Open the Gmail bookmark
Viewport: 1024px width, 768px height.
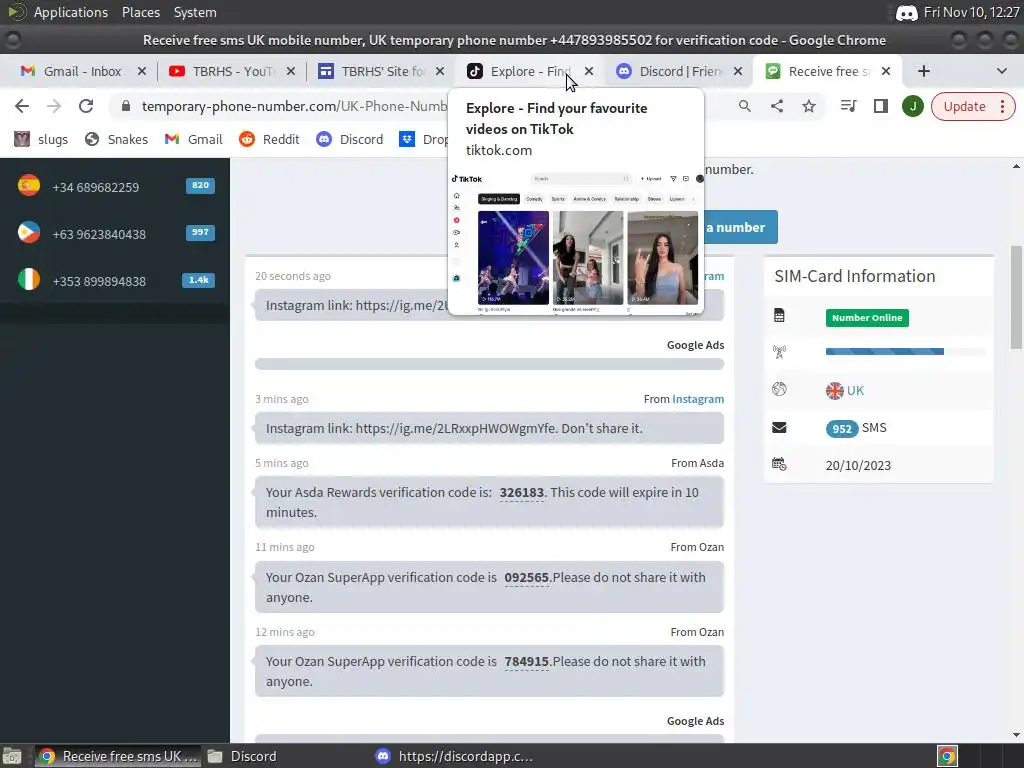coord(193,139)
